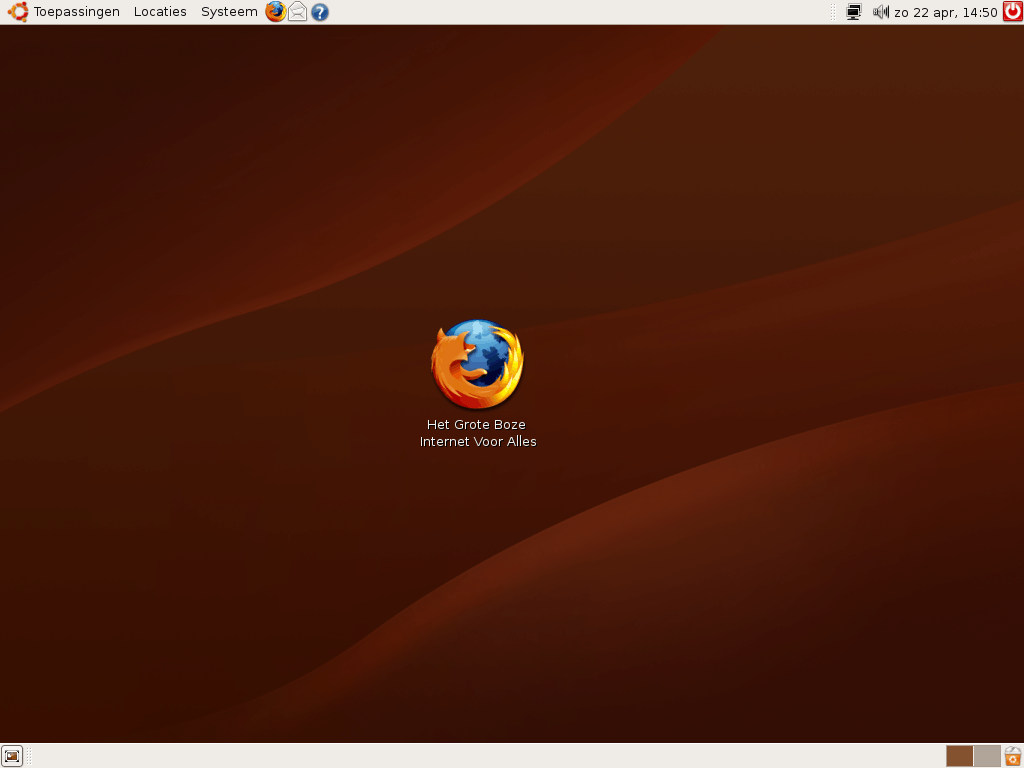1024x768 pixels.
Task: Open the trash applet in bottom panel
Action: click(x=1013, y=756)
